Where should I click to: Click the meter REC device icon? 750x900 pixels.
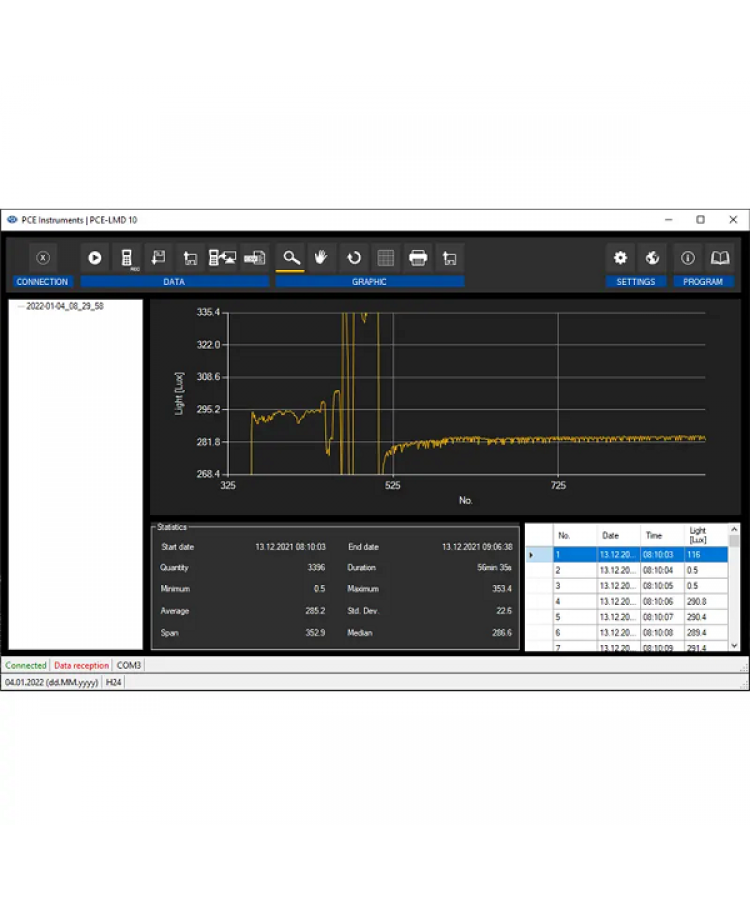click(x=128, y=257)
